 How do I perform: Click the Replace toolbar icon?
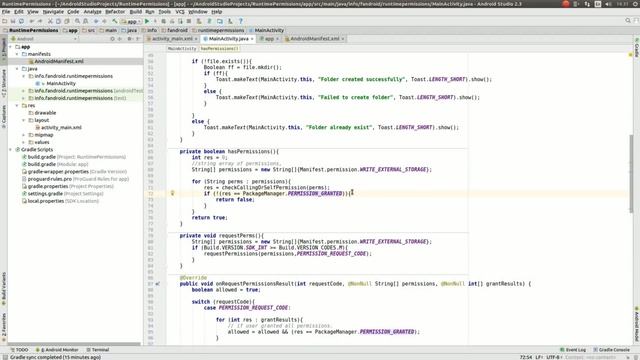86,21
